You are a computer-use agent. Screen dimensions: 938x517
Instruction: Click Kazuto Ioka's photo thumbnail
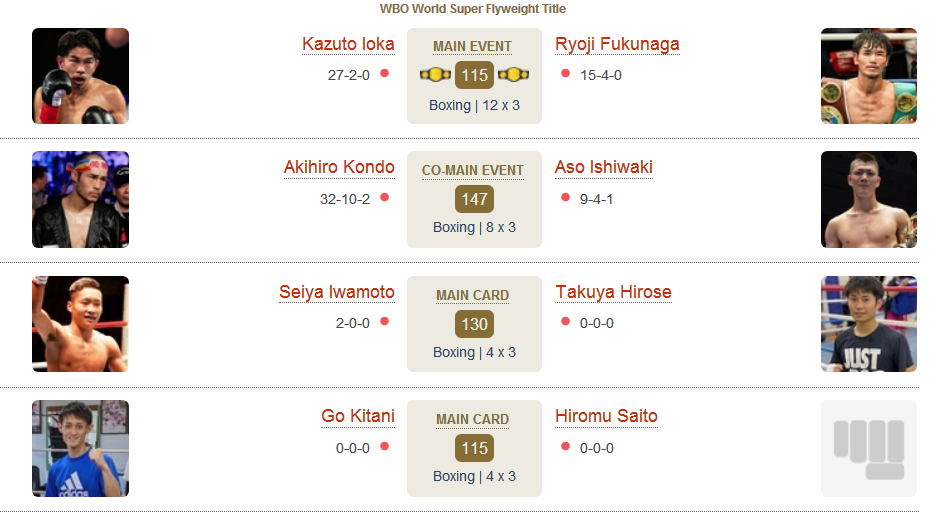(80, 76)
